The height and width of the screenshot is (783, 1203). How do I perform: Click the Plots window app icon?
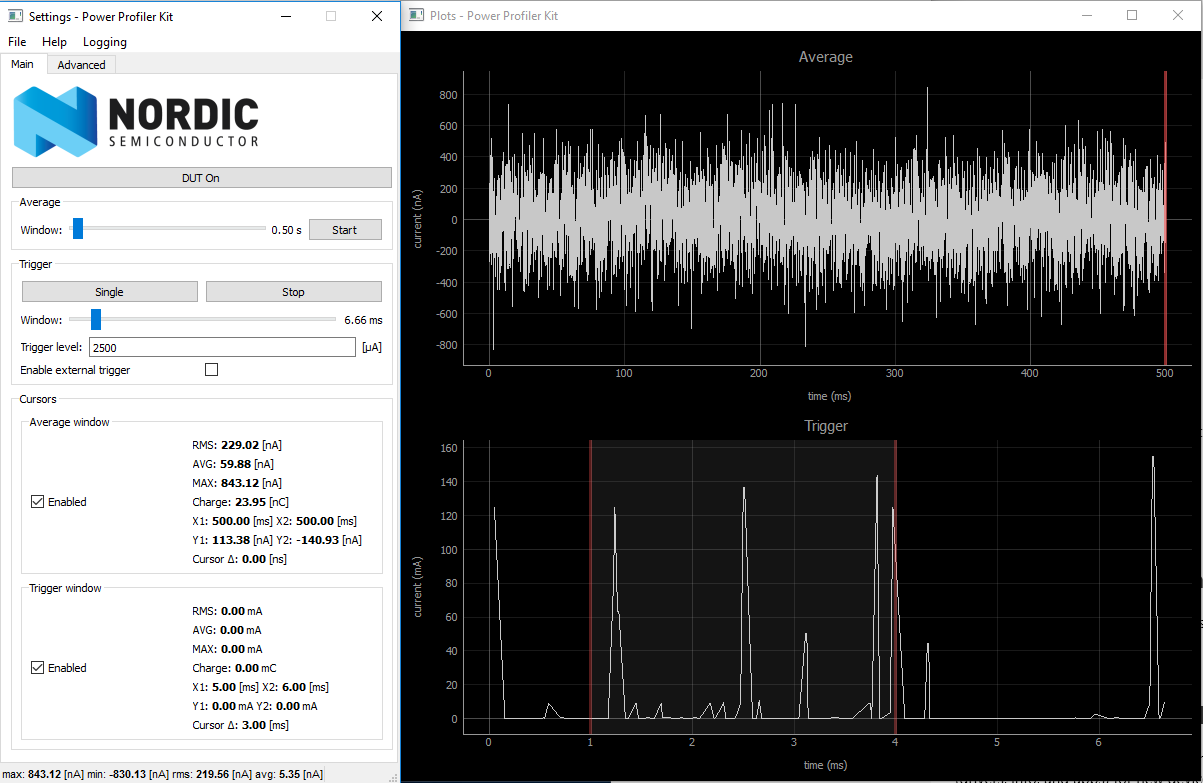417,15
